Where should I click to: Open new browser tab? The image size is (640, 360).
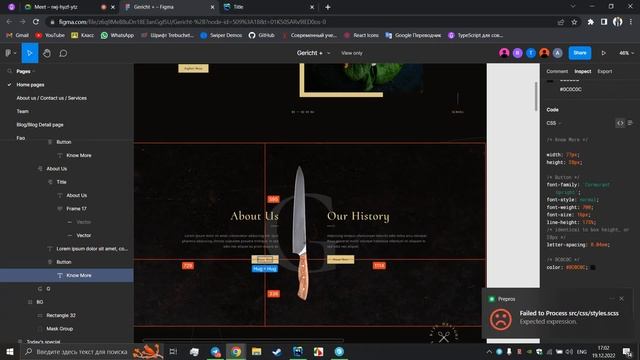[328, 7]
